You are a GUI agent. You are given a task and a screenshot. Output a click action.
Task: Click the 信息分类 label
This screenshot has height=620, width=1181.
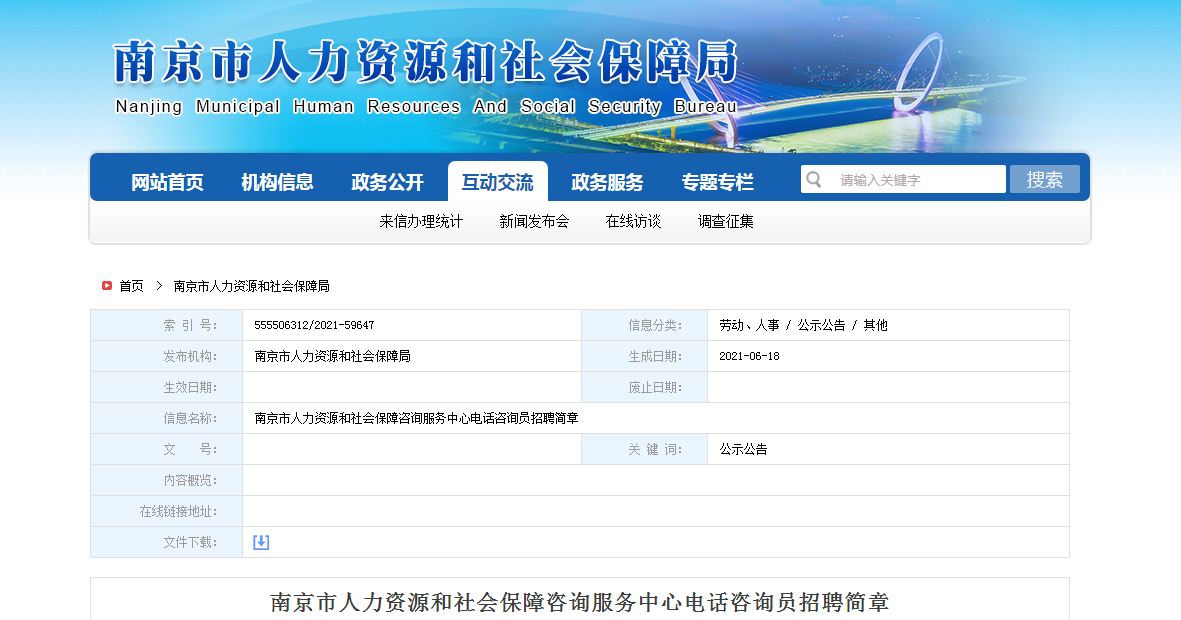(655, 325)
